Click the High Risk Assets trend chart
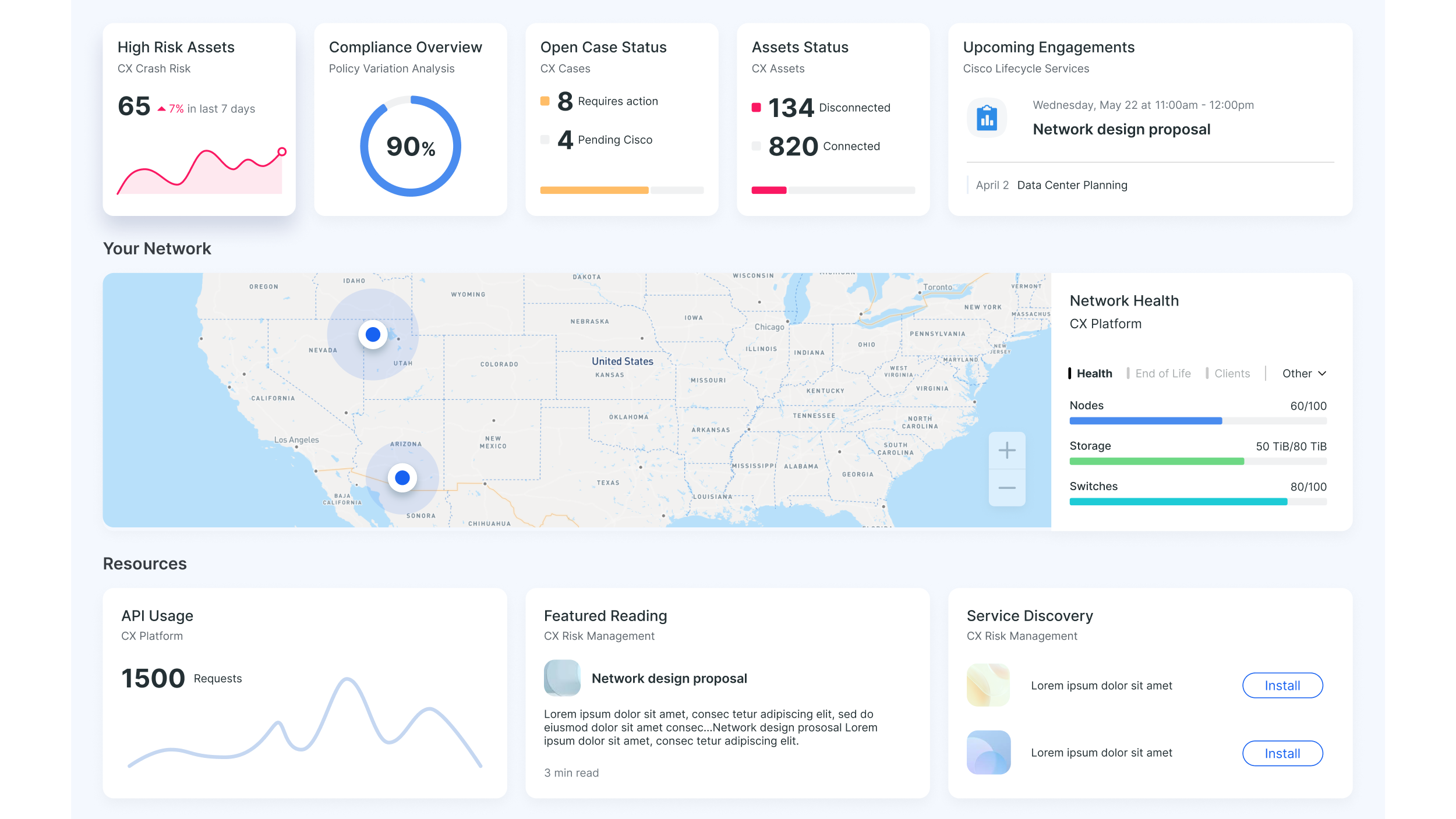This screenshot has height=819, width=1456. [x=201, y=171]
